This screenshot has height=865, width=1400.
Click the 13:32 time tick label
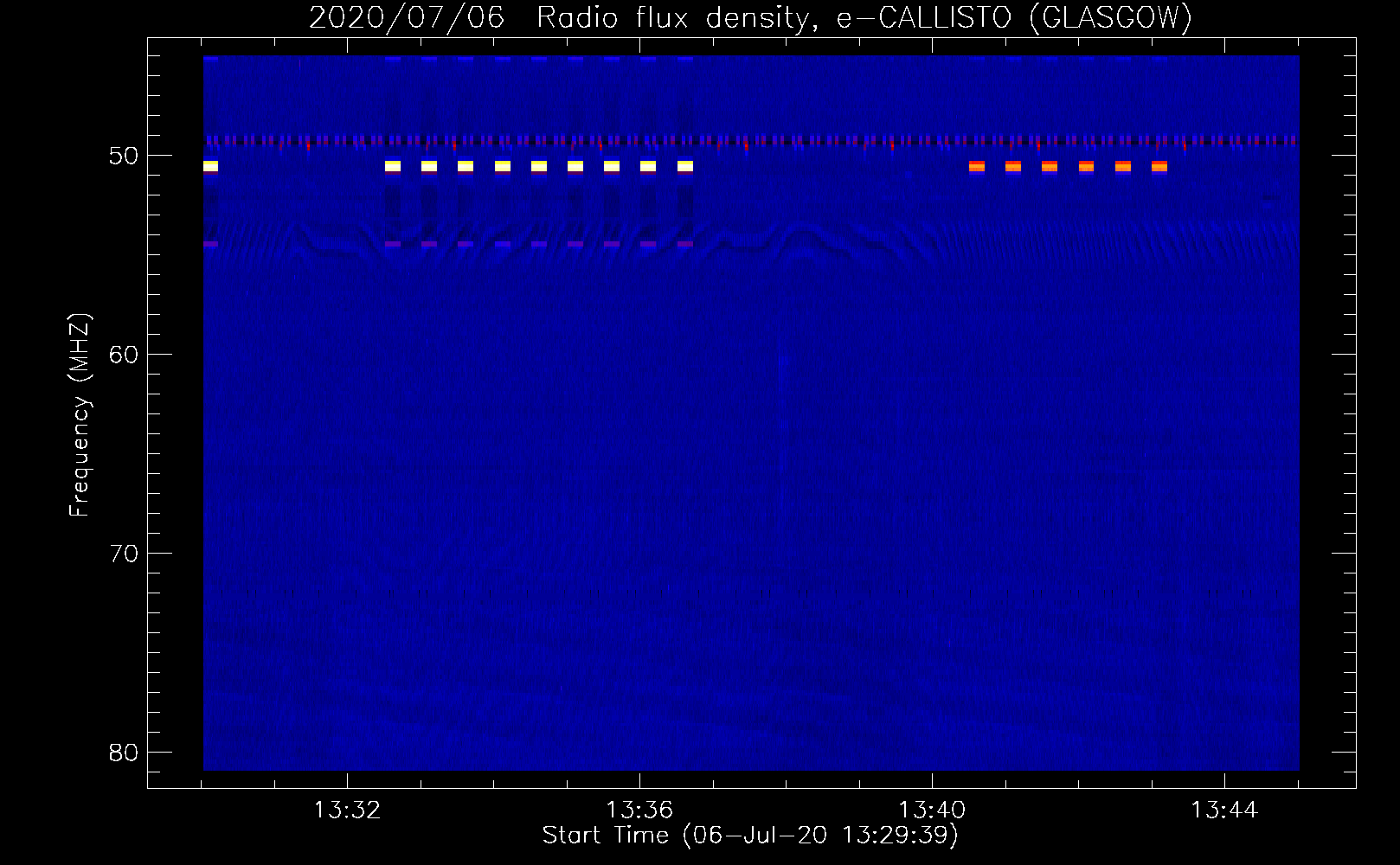(x=347, y=811)
